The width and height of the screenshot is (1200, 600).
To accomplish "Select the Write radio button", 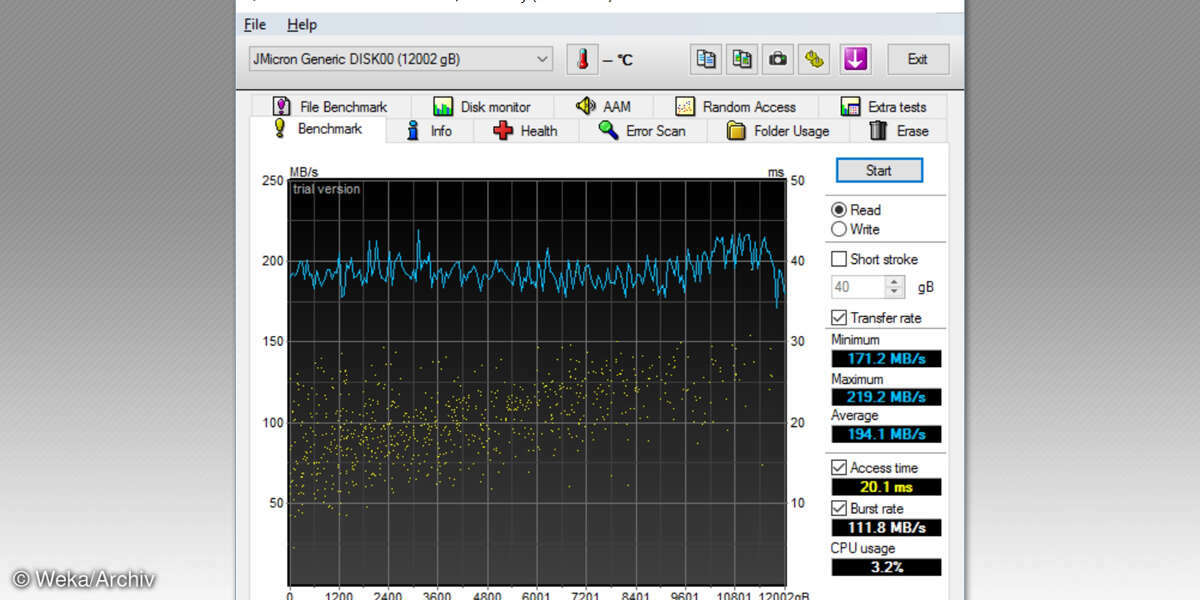I will (x=839, y=229).
